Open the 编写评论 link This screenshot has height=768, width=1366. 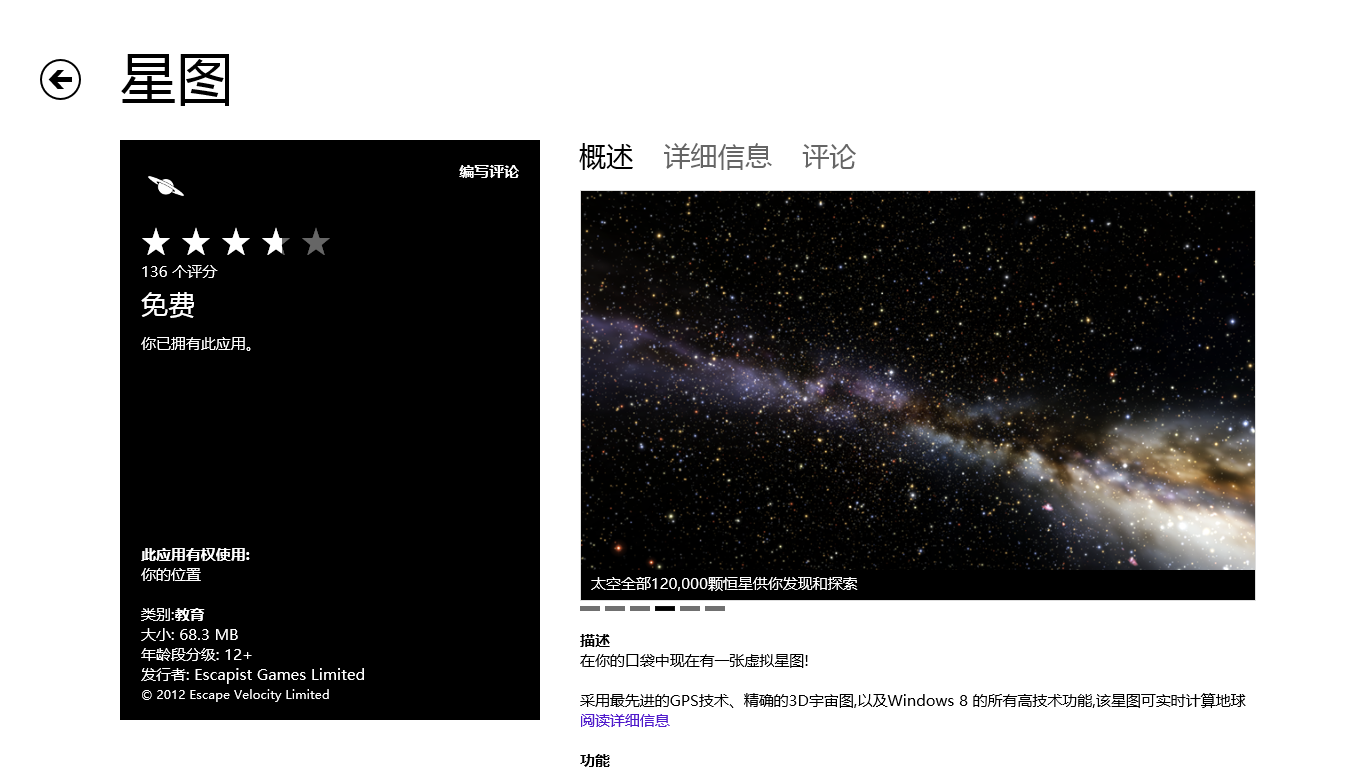point(488,172)
